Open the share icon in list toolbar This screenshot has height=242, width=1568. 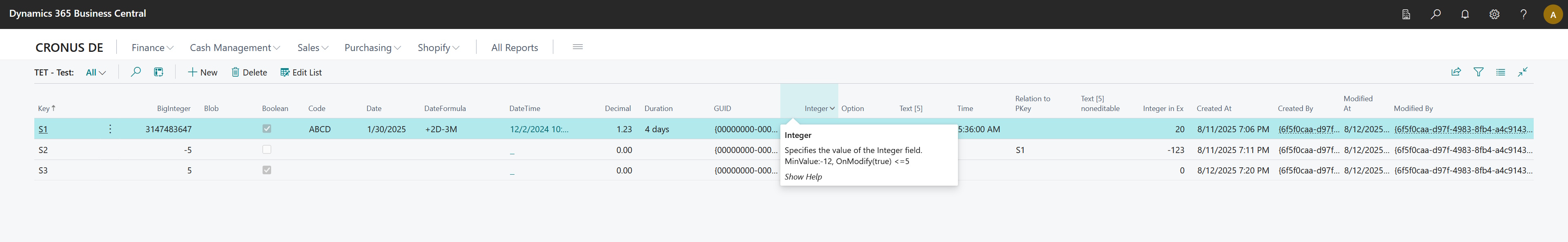(x=1456, y=72)
